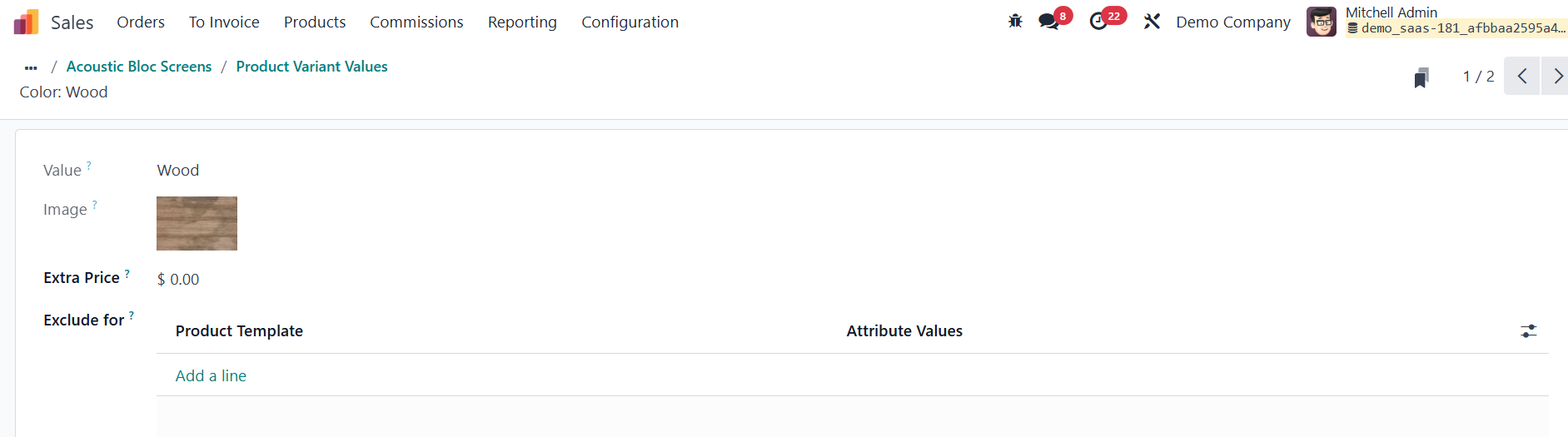Open the activities clock icon
Screen dimensions: 1568x437
click(x=1098, y=22)
